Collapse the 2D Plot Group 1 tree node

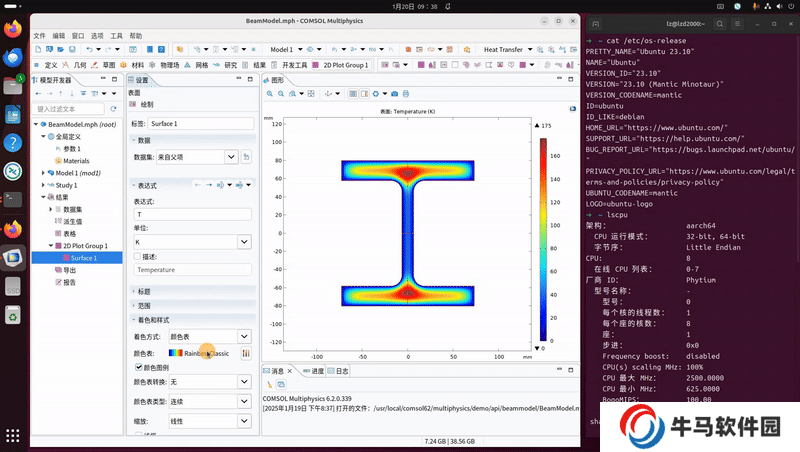50,246
